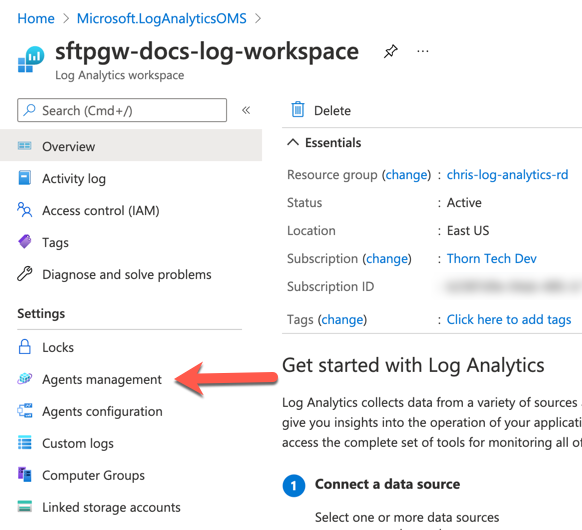Click the Location value East US
582x530 pixels.
tap(468, 230)
